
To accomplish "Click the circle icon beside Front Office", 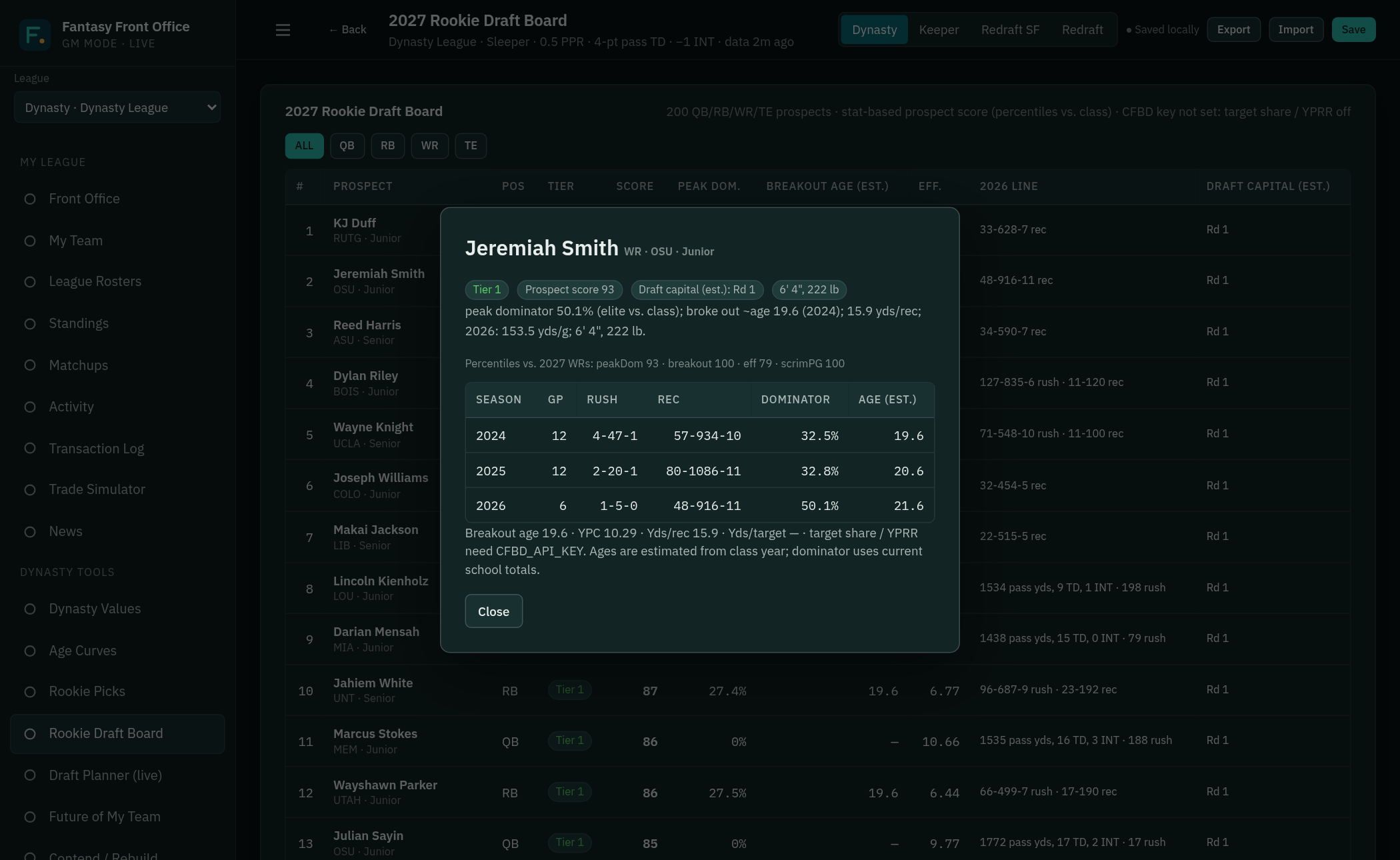I will coord(30,199).
